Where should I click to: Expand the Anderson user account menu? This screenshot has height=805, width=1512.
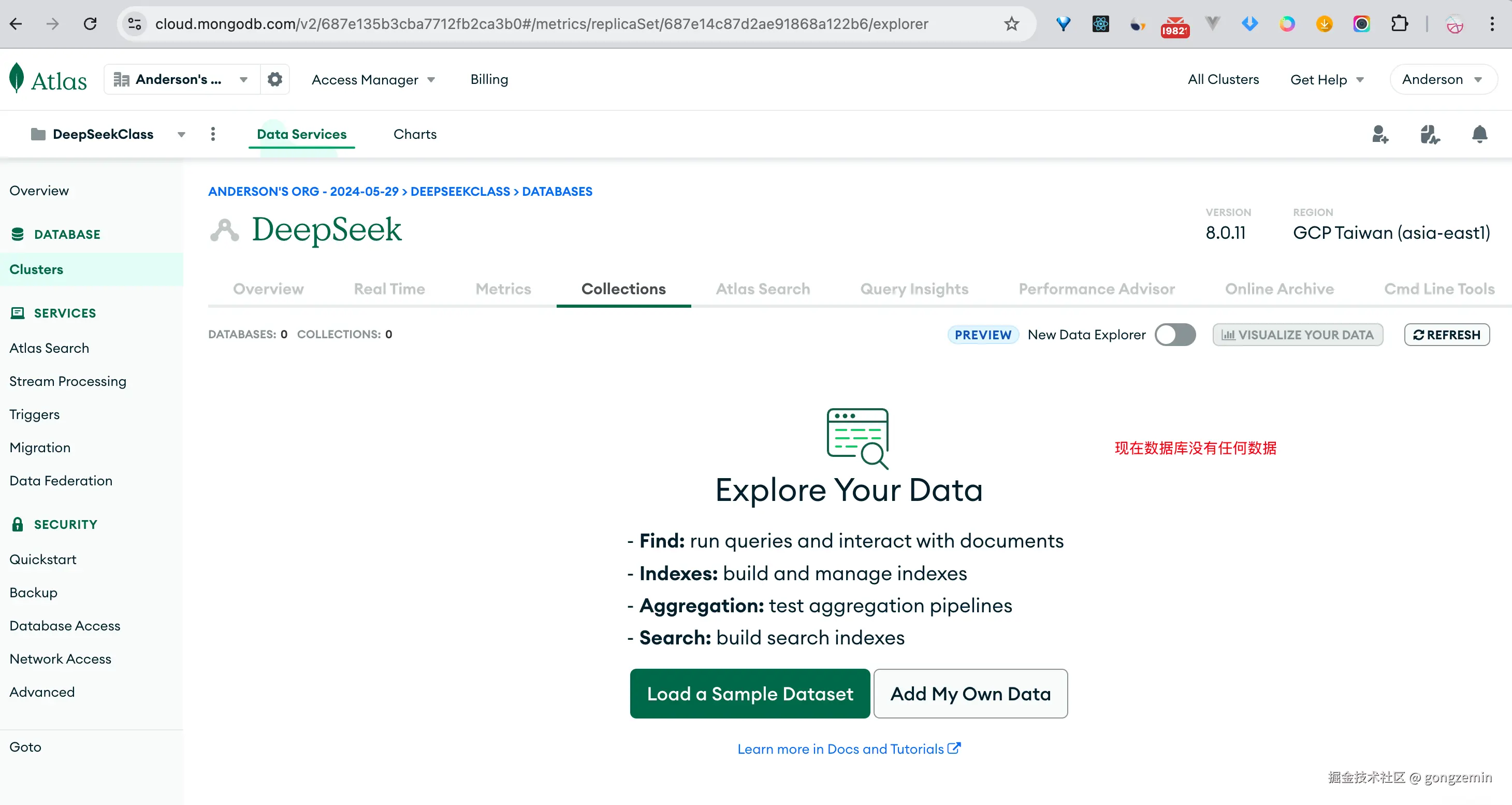tap(1442, 80)
